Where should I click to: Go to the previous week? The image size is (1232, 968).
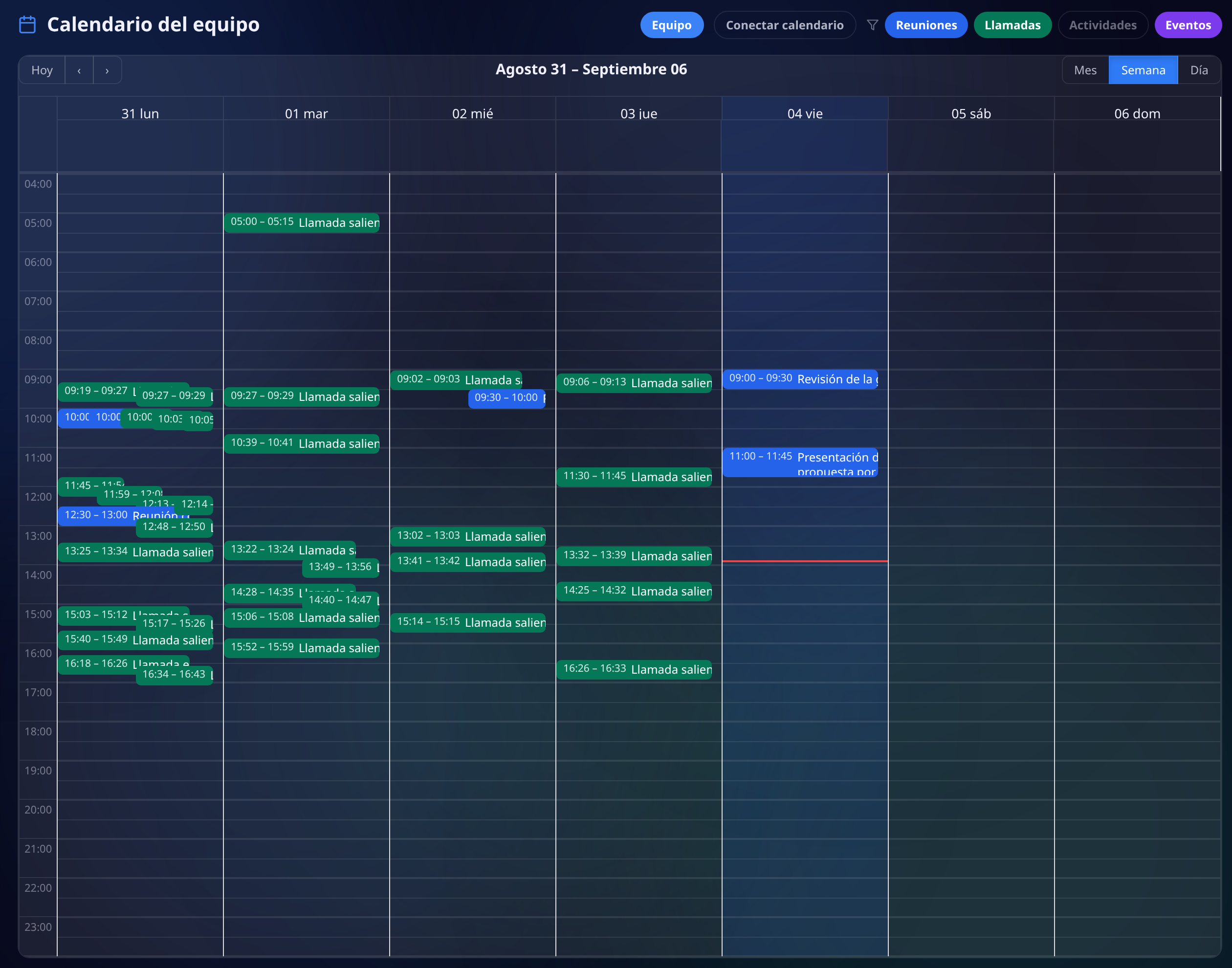(x=79, y=70)
